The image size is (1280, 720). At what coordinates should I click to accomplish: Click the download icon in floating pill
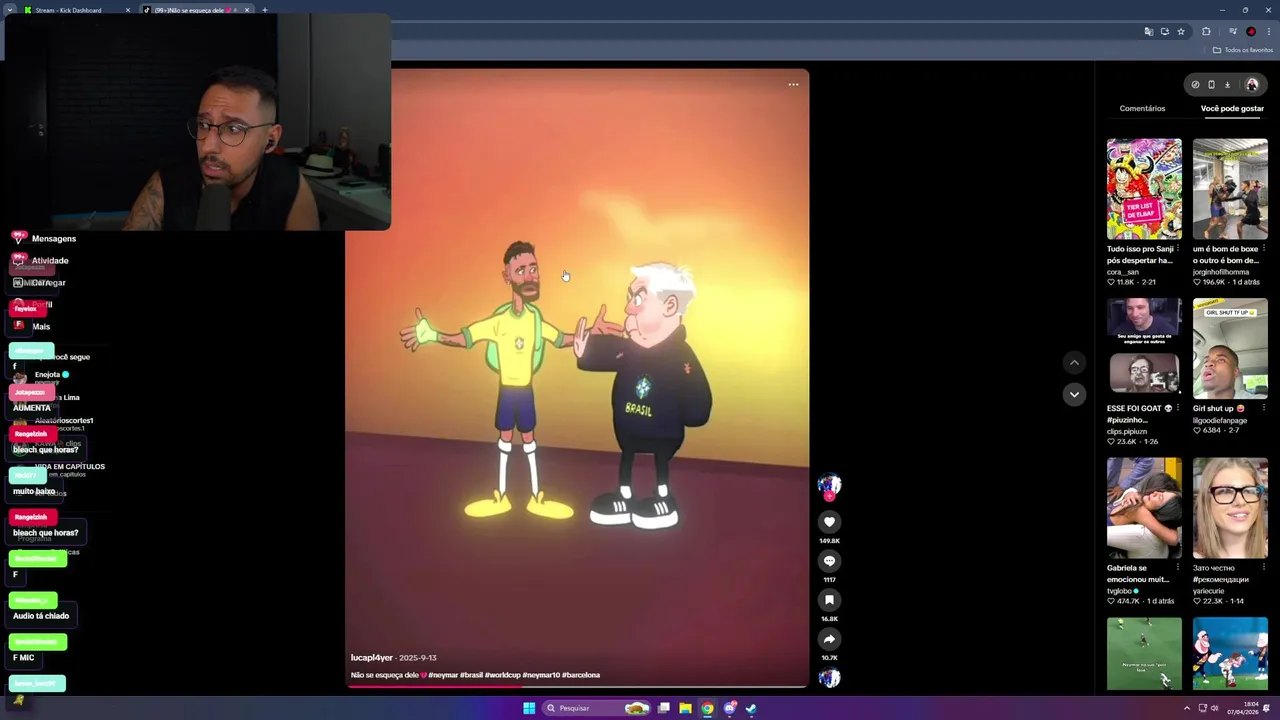(x=1228, y=85)
